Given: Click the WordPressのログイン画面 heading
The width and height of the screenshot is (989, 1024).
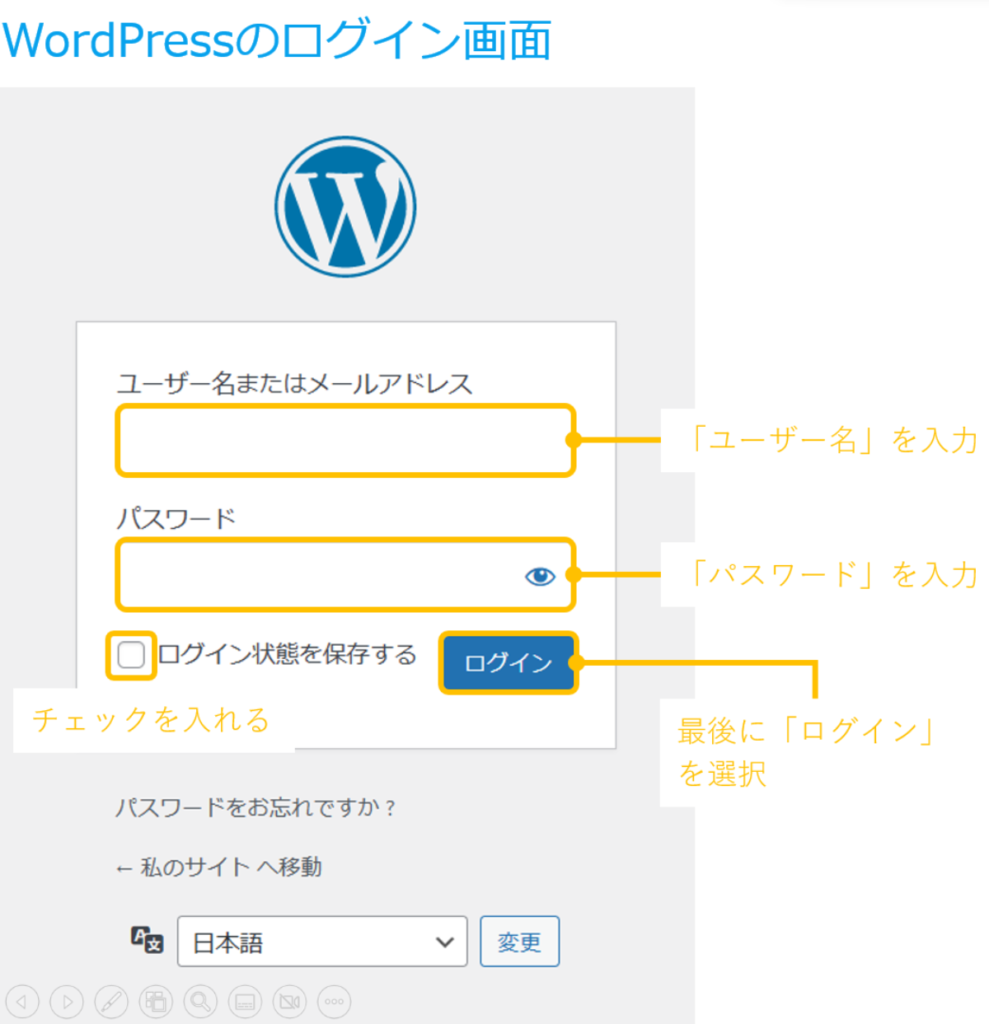Looking at the screenshot, I should [x=277, y=40].
